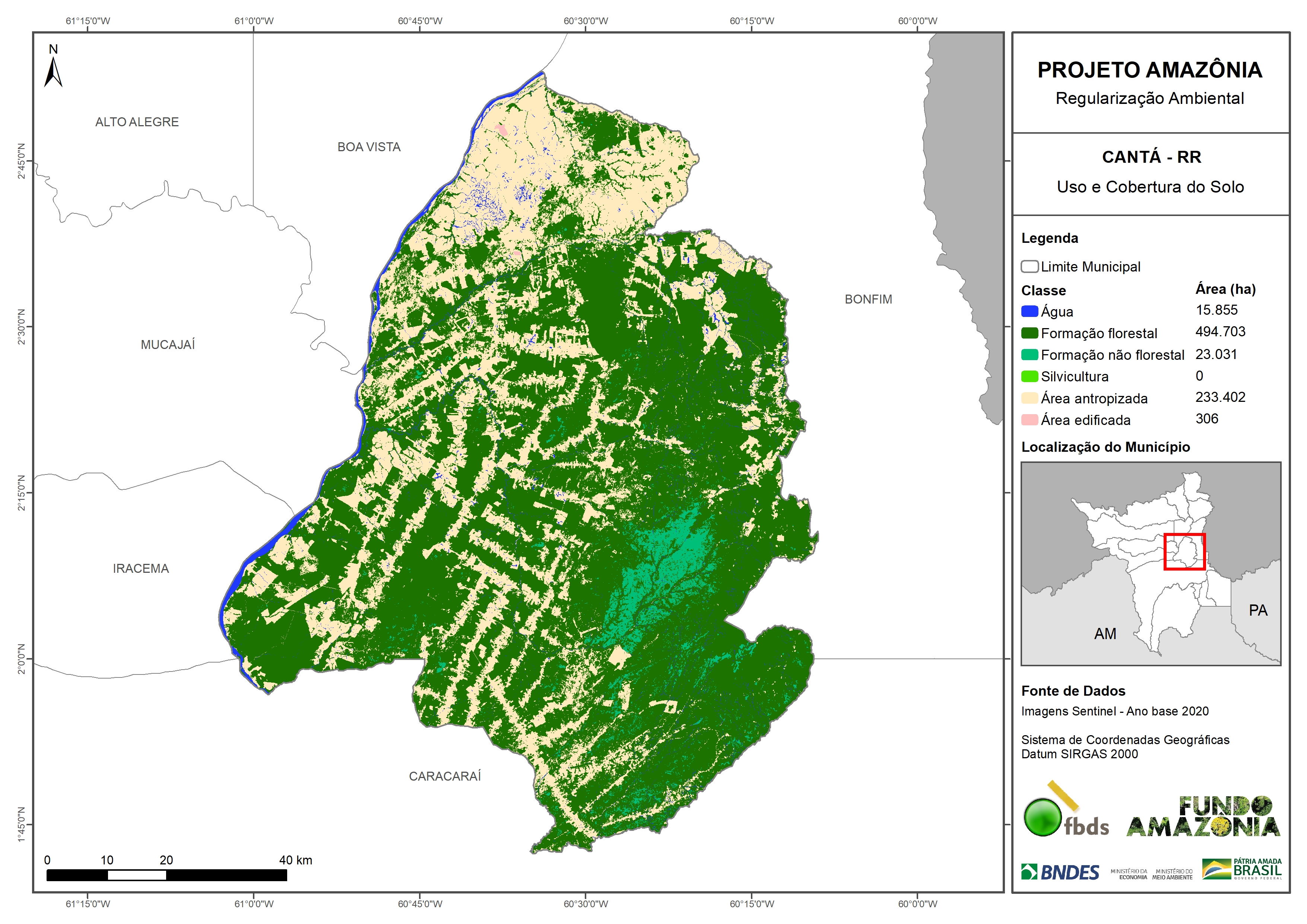1307x924 pixels.
Task: Click the dark green Formação florestal swatch
Action: point(1029,333)
